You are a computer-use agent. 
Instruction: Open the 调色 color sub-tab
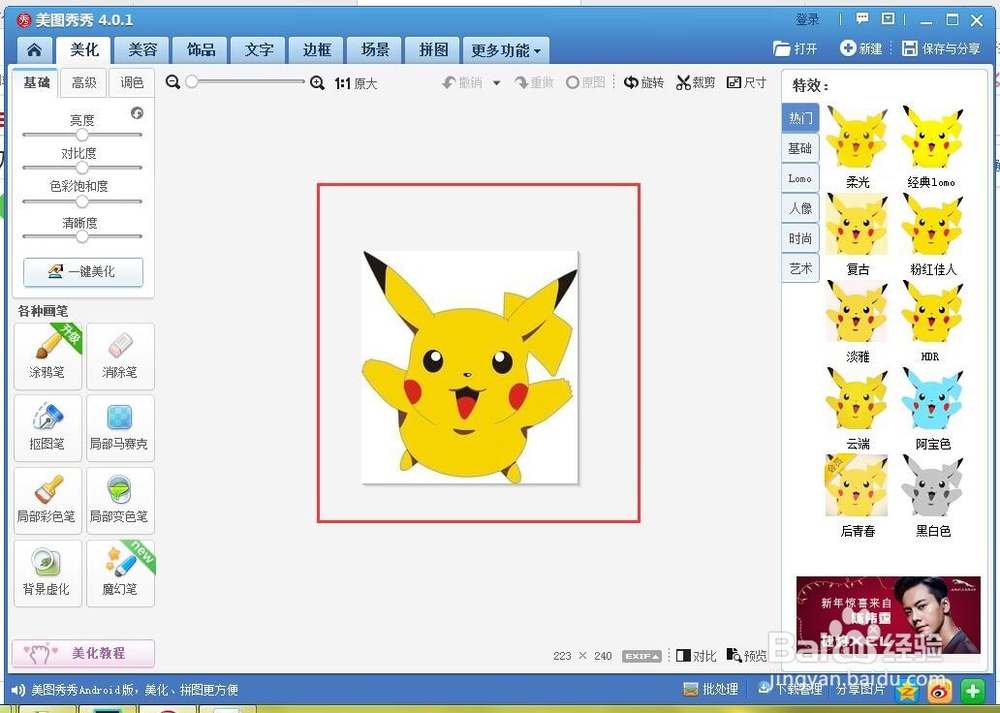132,82
